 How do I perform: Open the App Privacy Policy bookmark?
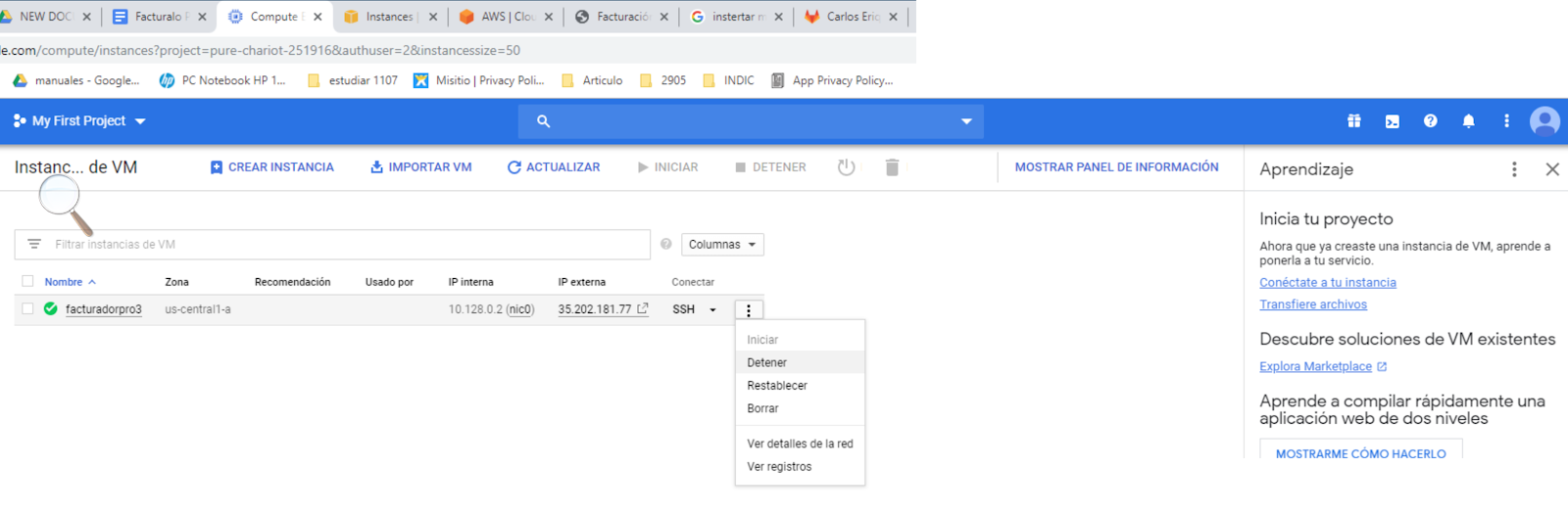(832, 80)
